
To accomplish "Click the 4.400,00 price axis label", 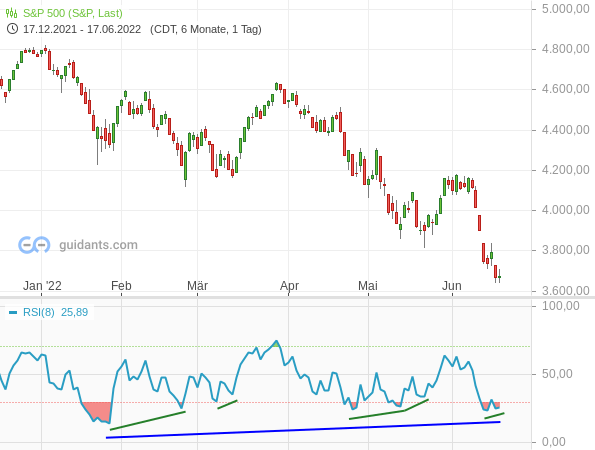I will coord(565,130).
